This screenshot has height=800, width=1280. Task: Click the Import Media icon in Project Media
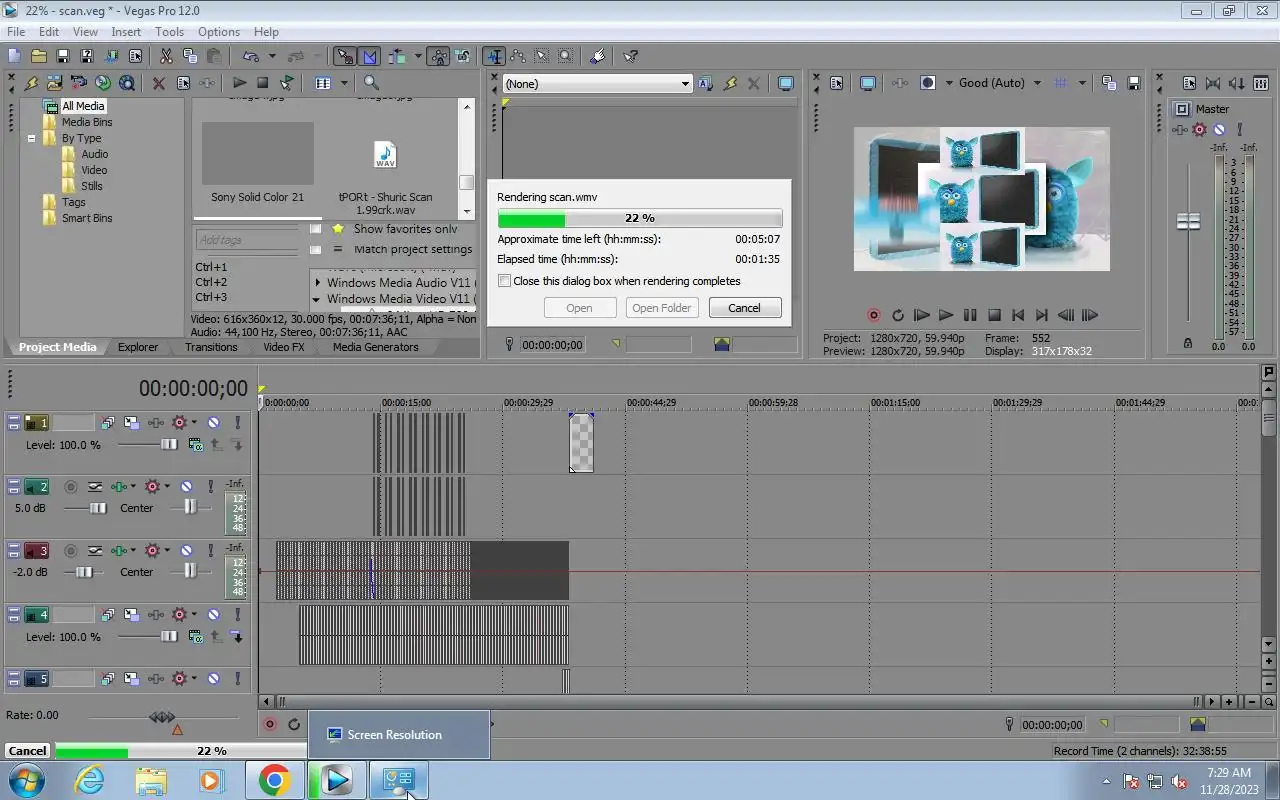[x=55, y=83]
